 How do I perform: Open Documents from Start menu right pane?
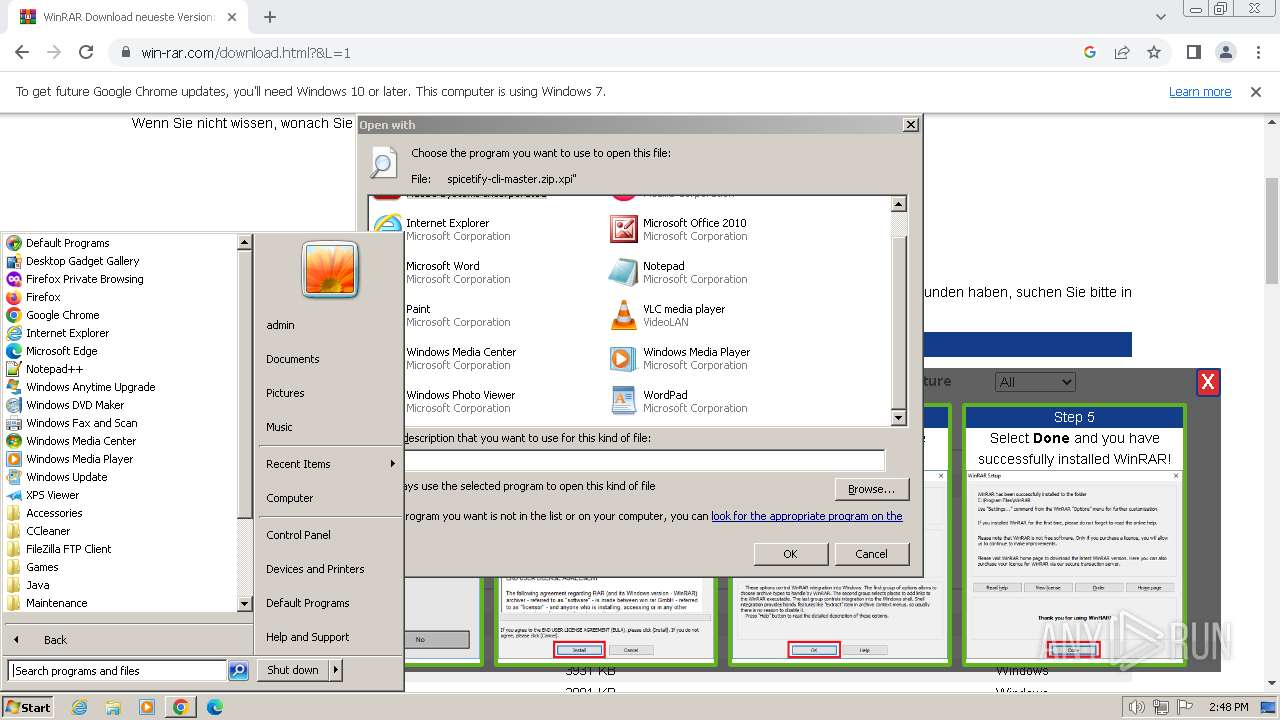[293, 359]
